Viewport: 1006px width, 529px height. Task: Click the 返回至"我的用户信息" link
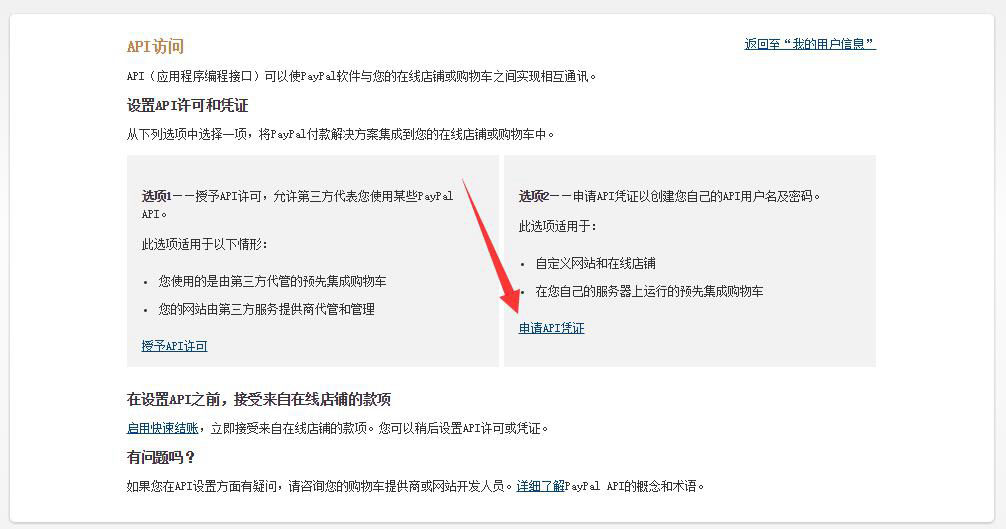pyautogui.click(x=810, y=44)
